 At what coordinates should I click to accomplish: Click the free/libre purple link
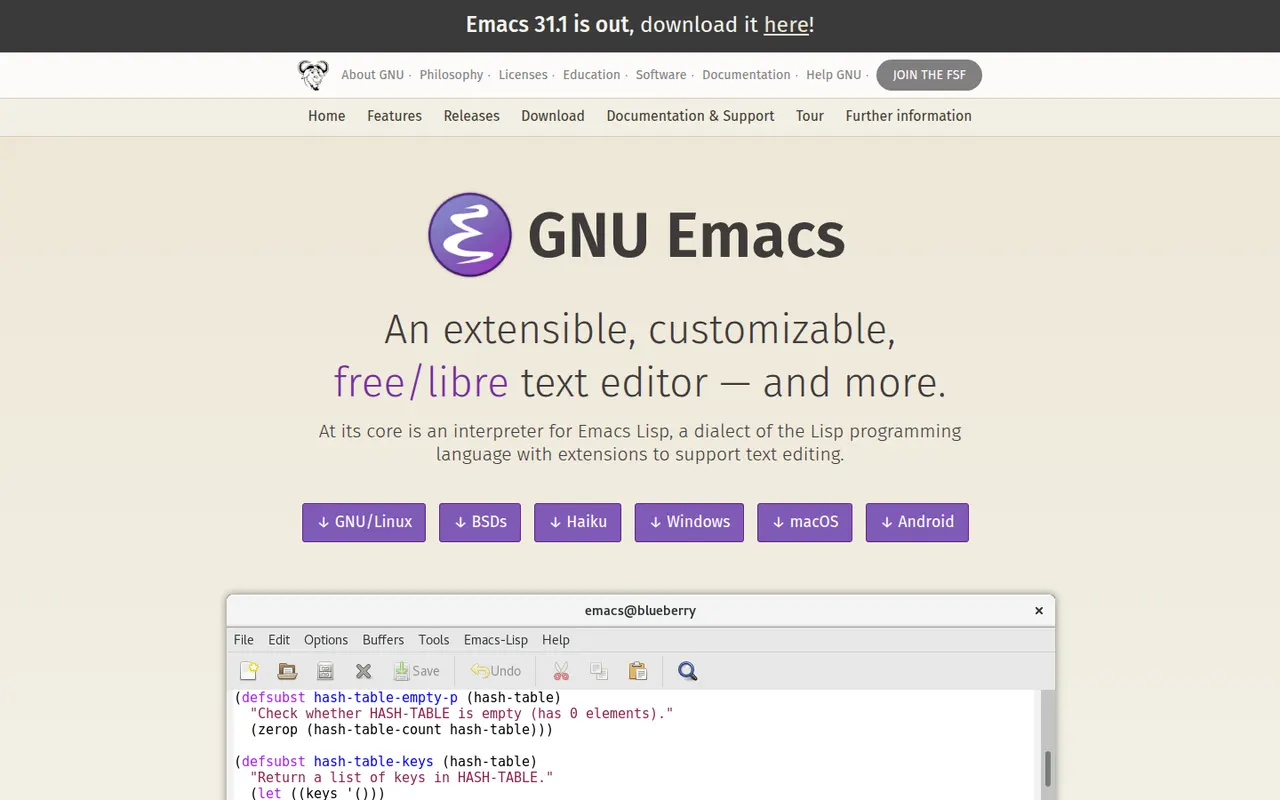(421, 383)
